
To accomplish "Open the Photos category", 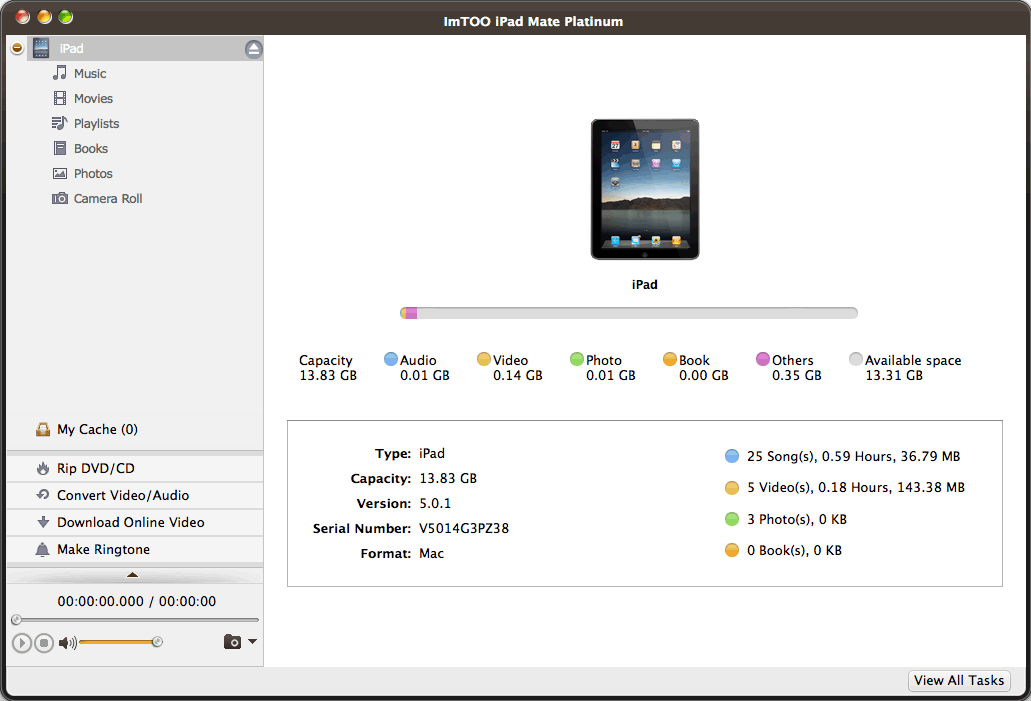I will (93, 174).
